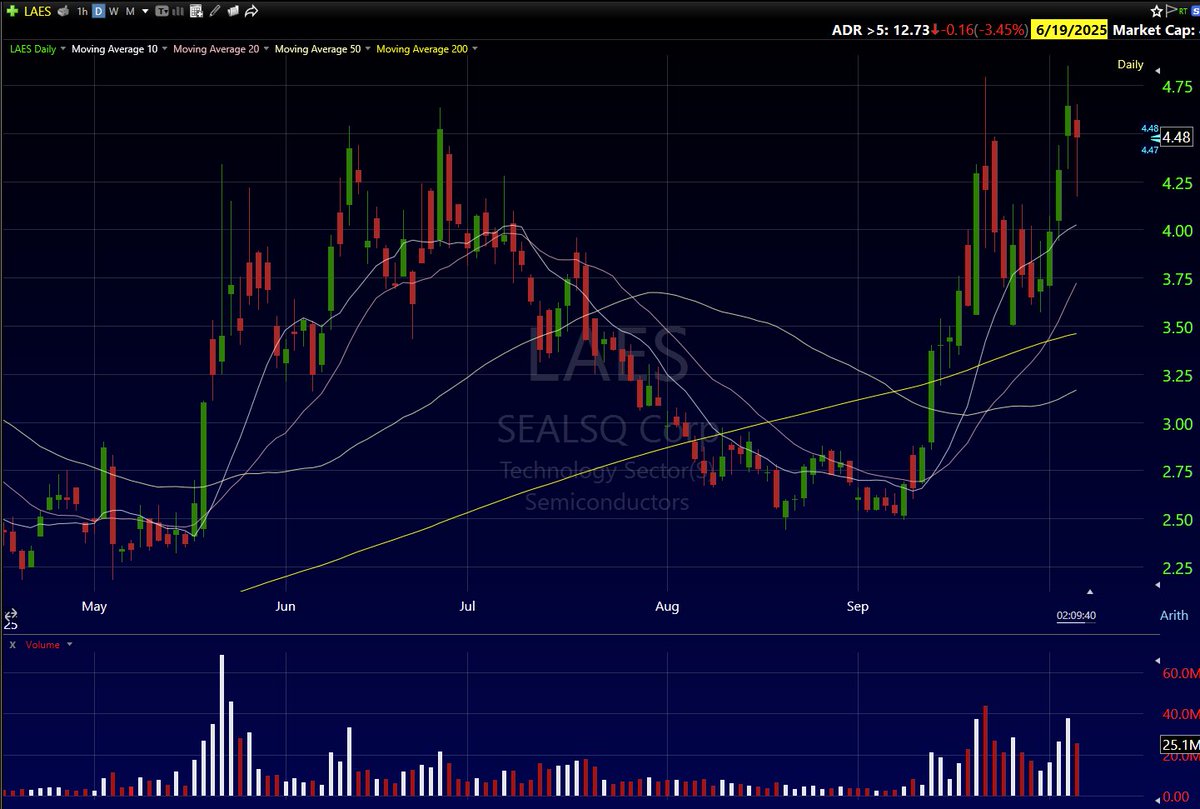Click the small up triangle above timer
Screen dimensions: 1200x809
pyautogui.click(x=1090, y=592)
